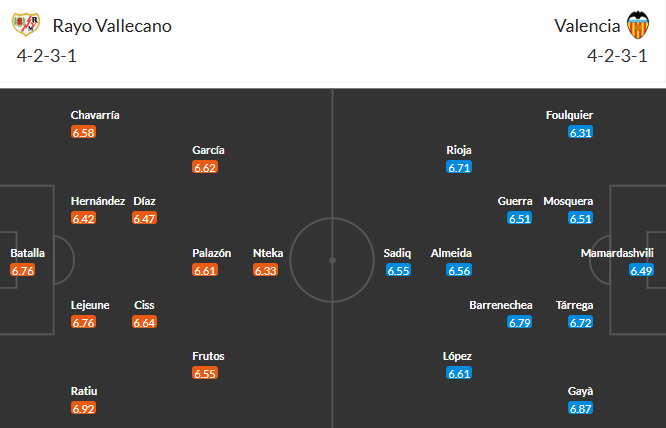The width and height of the screenshot is (666, 428).
Task: Click Rioja's 6.71 rating badge
Action: pos(459,167)
